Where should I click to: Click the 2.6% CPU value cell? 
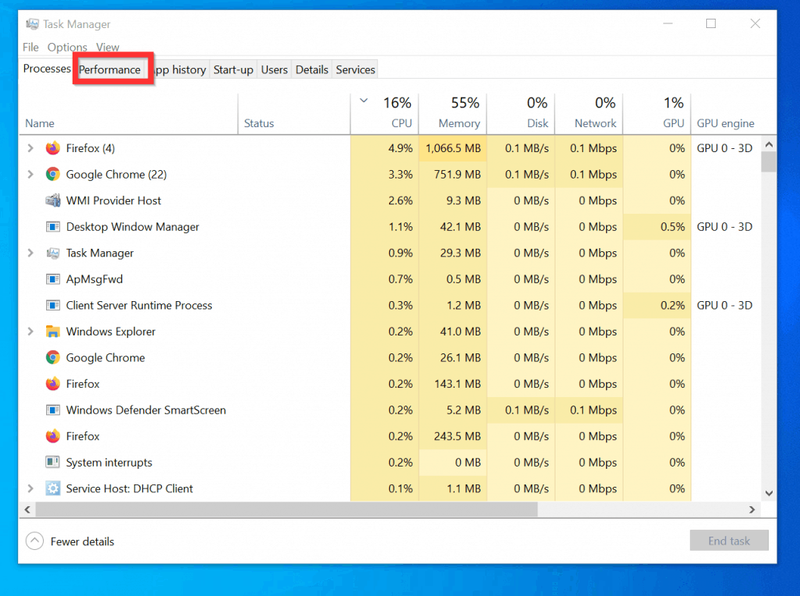(385, 201)
